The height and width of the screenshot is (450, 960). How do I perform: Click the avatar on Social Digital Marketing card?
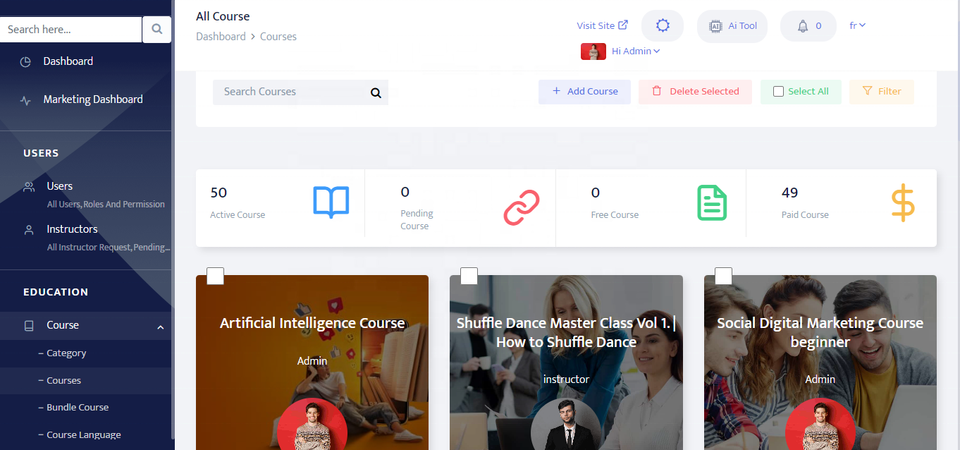click(820, 424)
